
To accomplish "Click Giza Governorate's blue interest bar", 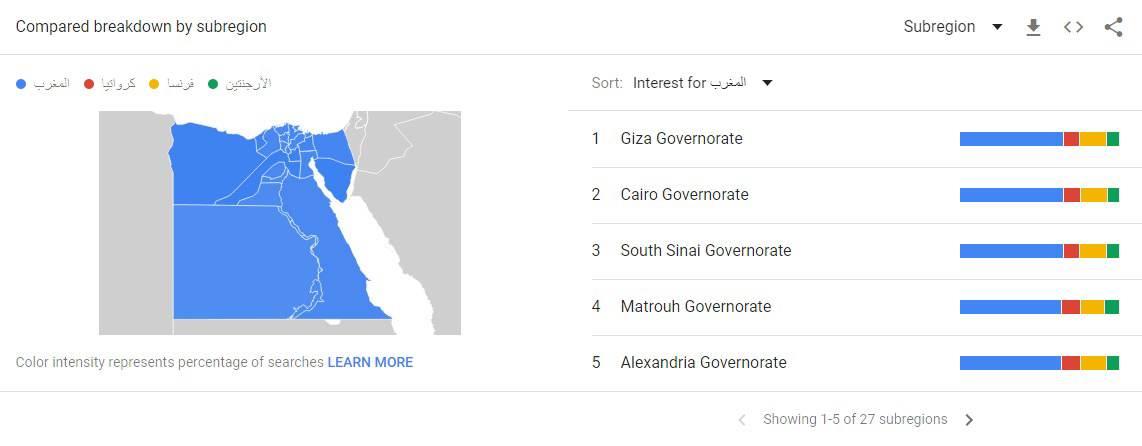I will pos(1010,139).
